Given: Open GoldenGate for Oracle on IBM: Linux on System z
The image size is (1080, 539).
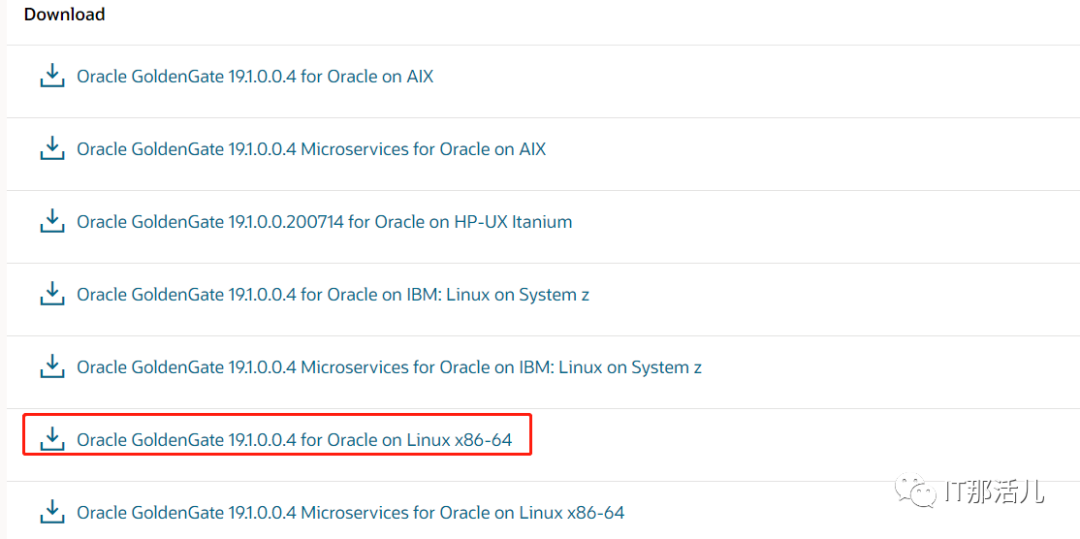Looking at the screenshot, I should tap(333, 295).
